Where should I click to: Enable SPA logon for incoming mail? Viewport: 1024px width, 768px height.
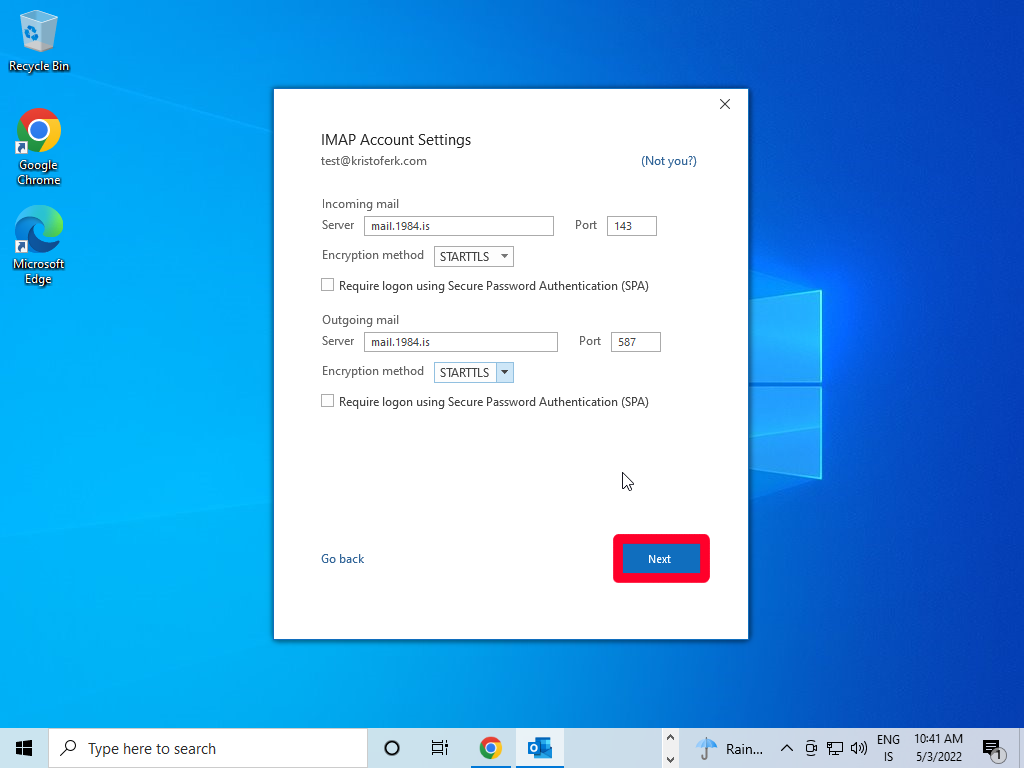point(327,285)
